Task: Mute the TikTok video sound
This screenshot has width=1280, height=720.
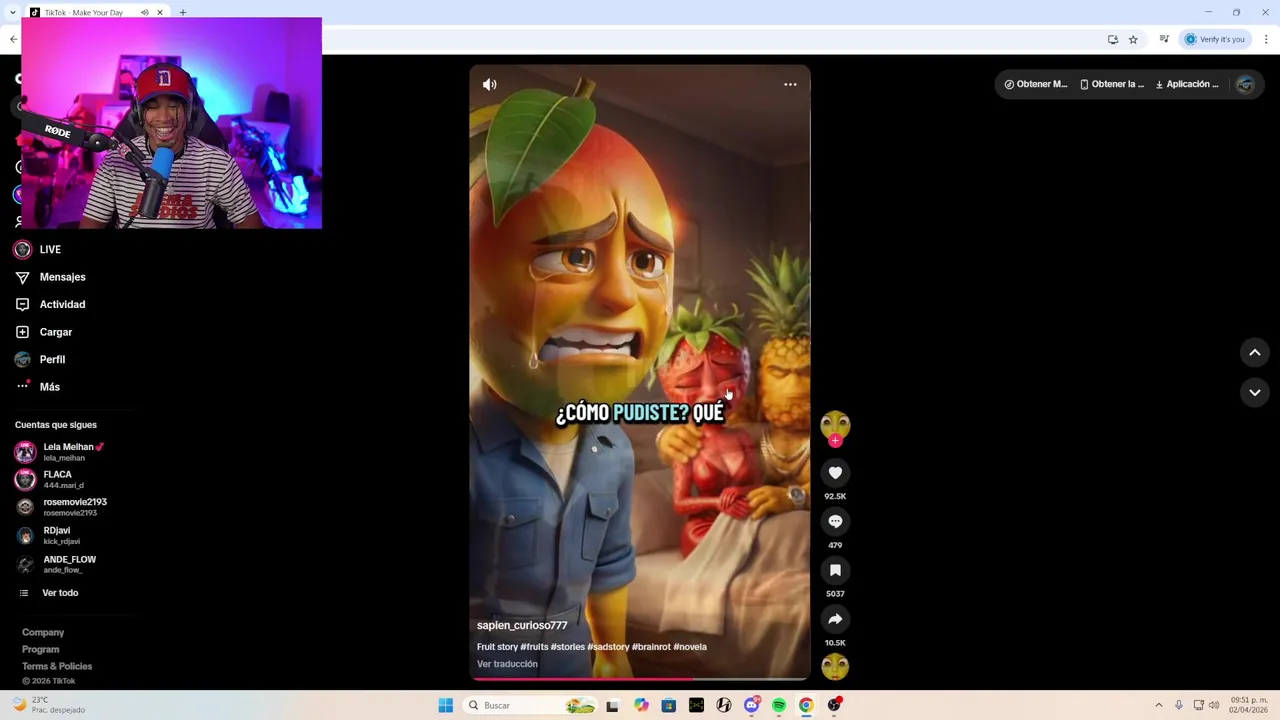Action: click(x=490, y=85)
